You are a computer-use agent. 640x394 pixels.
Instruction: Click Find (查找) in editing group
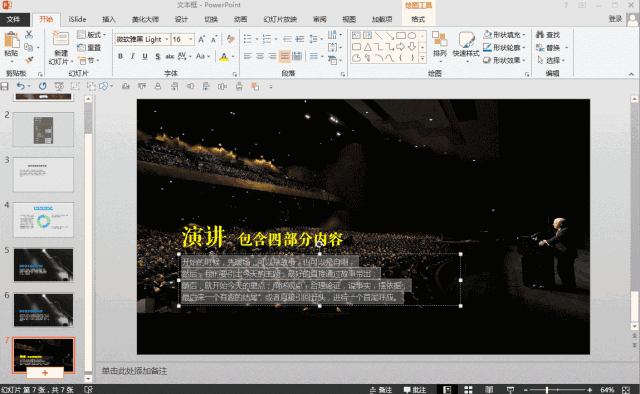coord(548,35)
